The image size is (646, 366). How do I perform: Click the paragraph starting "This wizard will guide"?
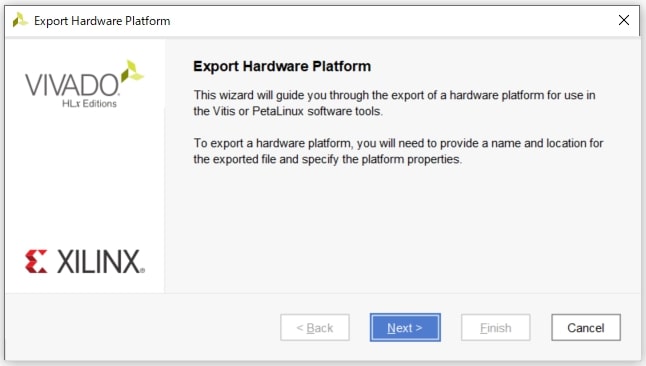[394, 103]
